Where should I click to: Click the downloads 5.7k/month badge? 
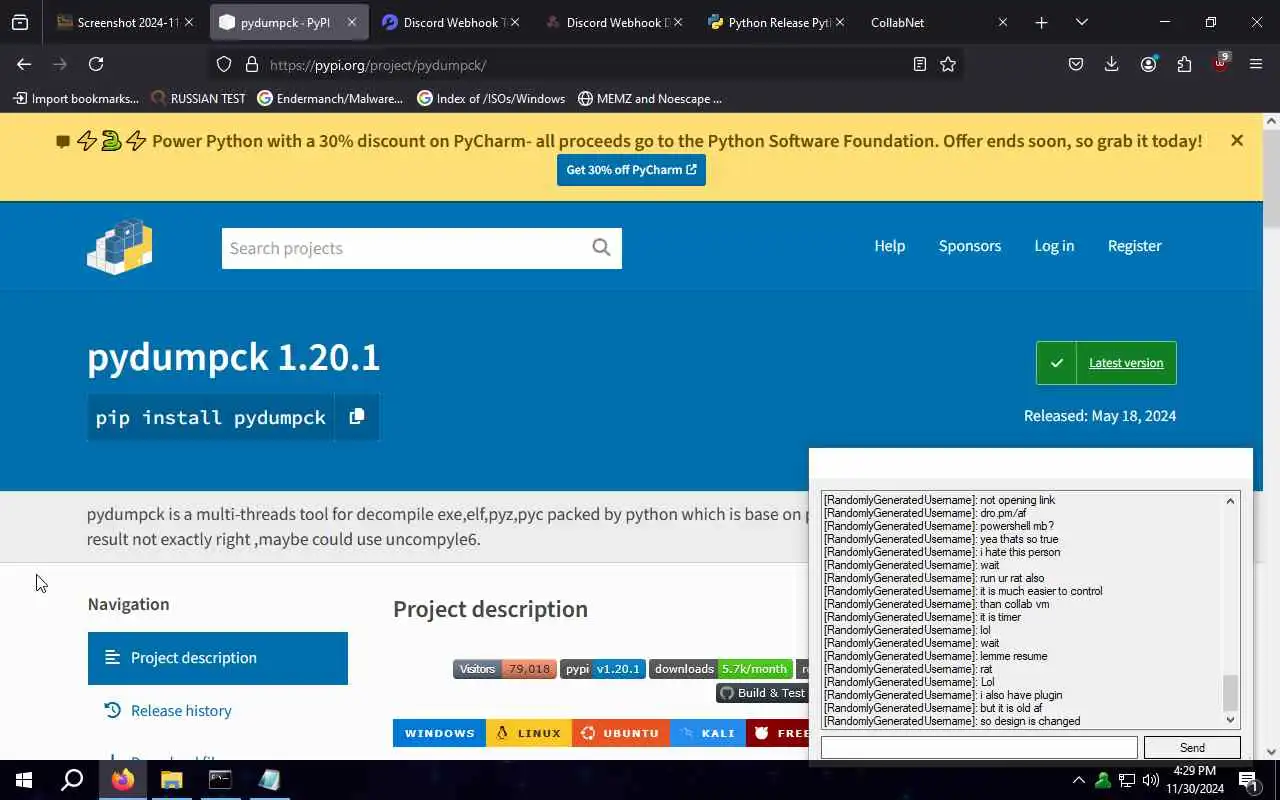point(721,669)
